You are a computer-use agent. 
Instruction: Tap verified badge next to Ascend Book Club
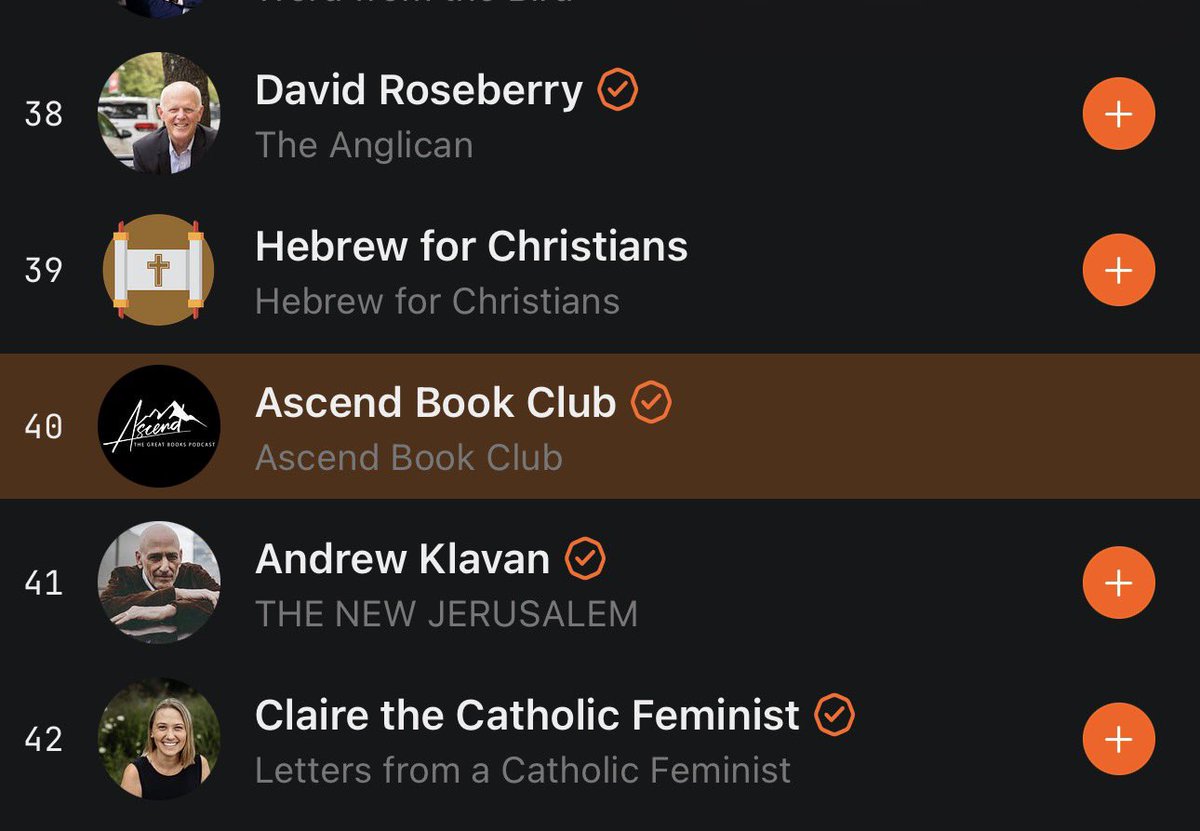tap(651, 402)
